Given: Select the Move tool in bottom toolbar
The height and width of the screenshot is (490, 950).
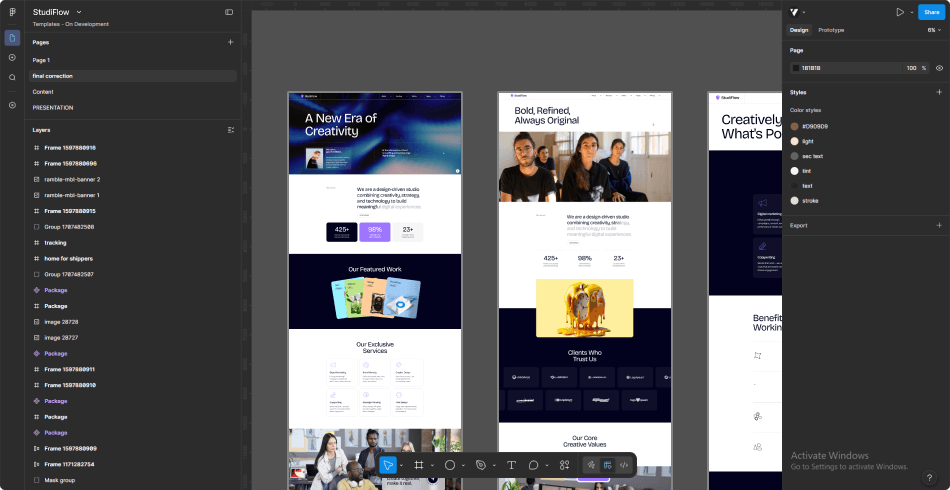Looking at the screenshot, I should [388, 465].
